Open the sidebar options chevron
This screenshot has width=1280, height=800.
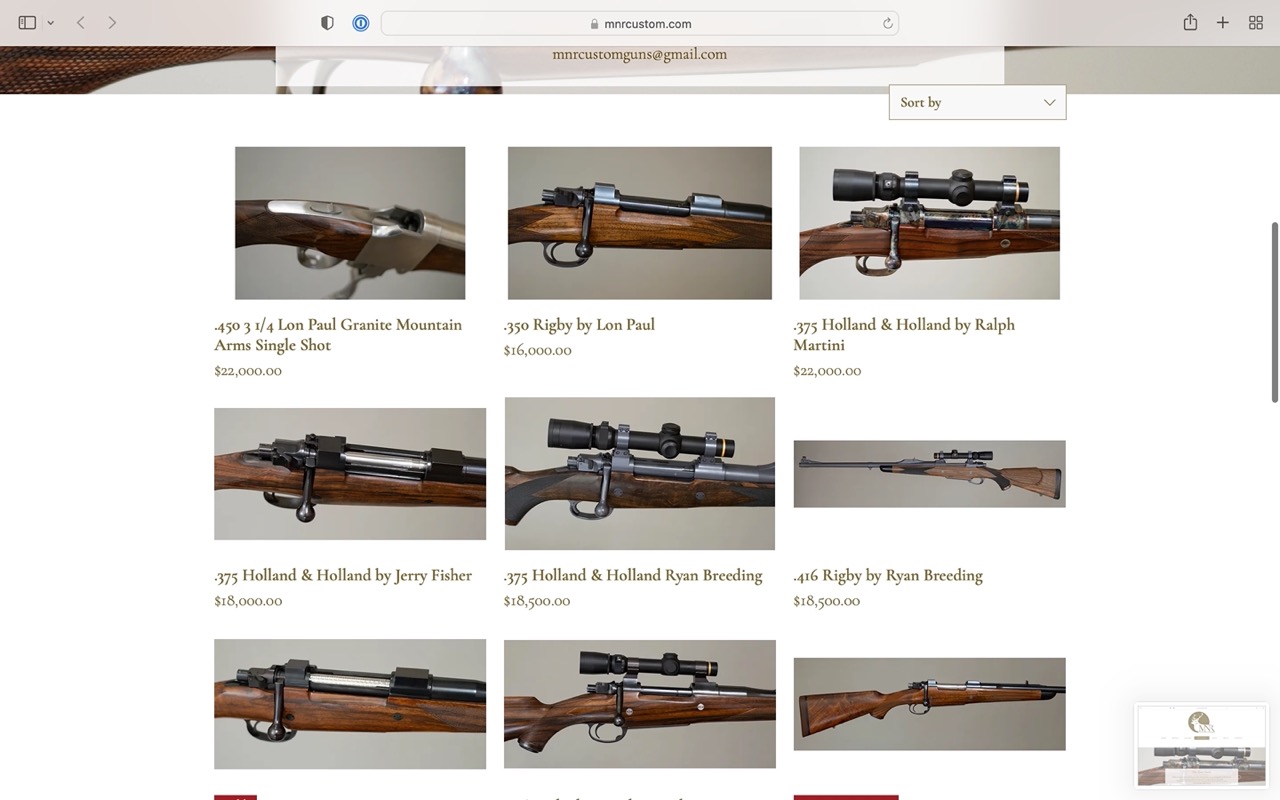51,23
